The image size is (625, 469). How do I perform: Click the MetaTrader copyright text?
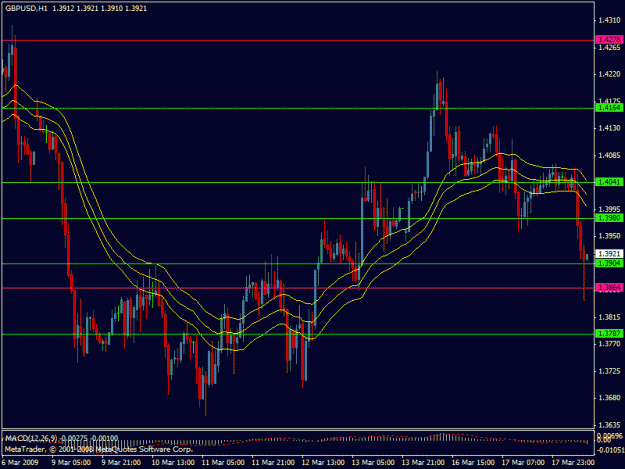(99, 449)
